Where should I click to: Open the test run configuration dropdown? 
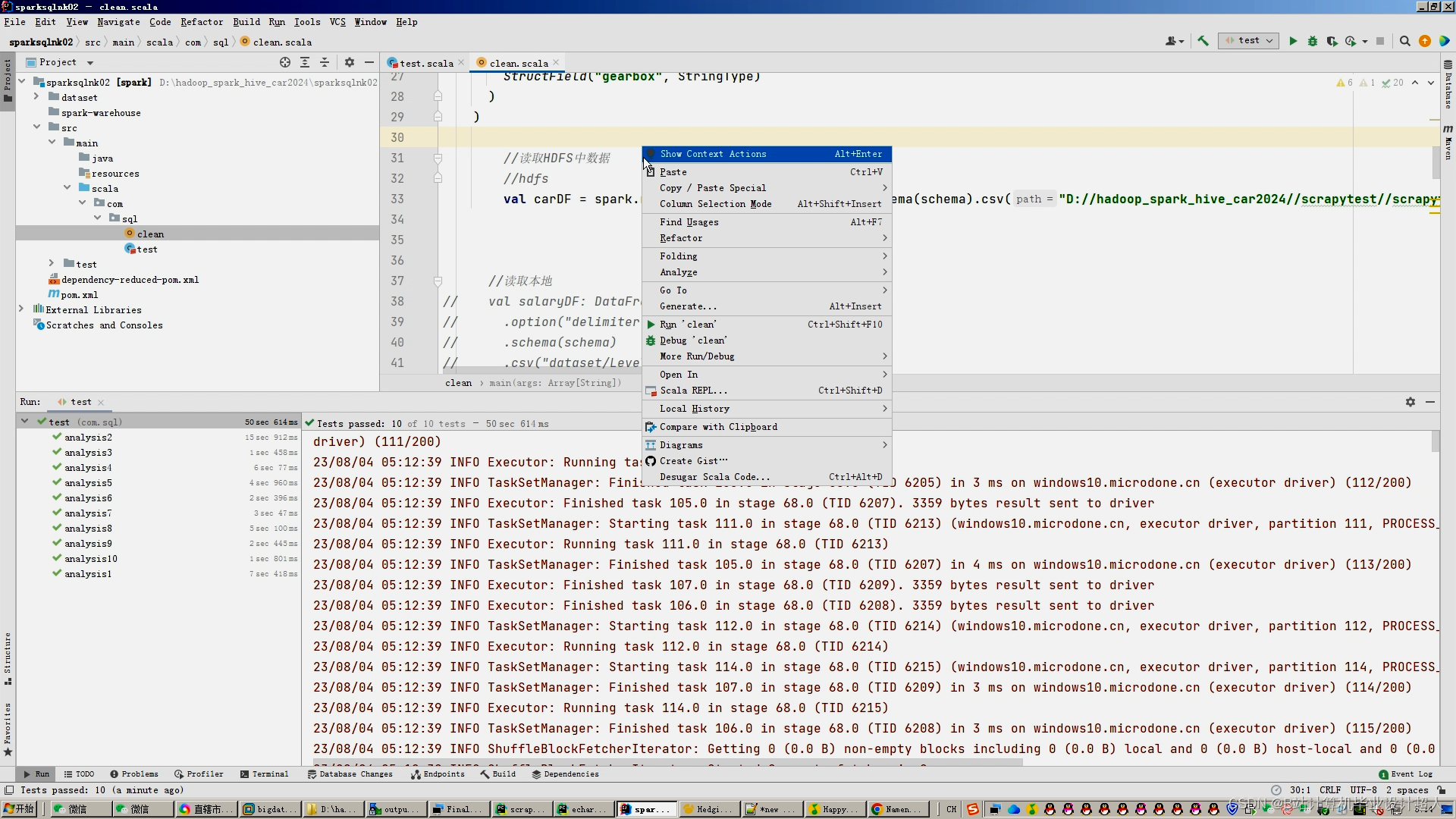(x=1248, y=41)
